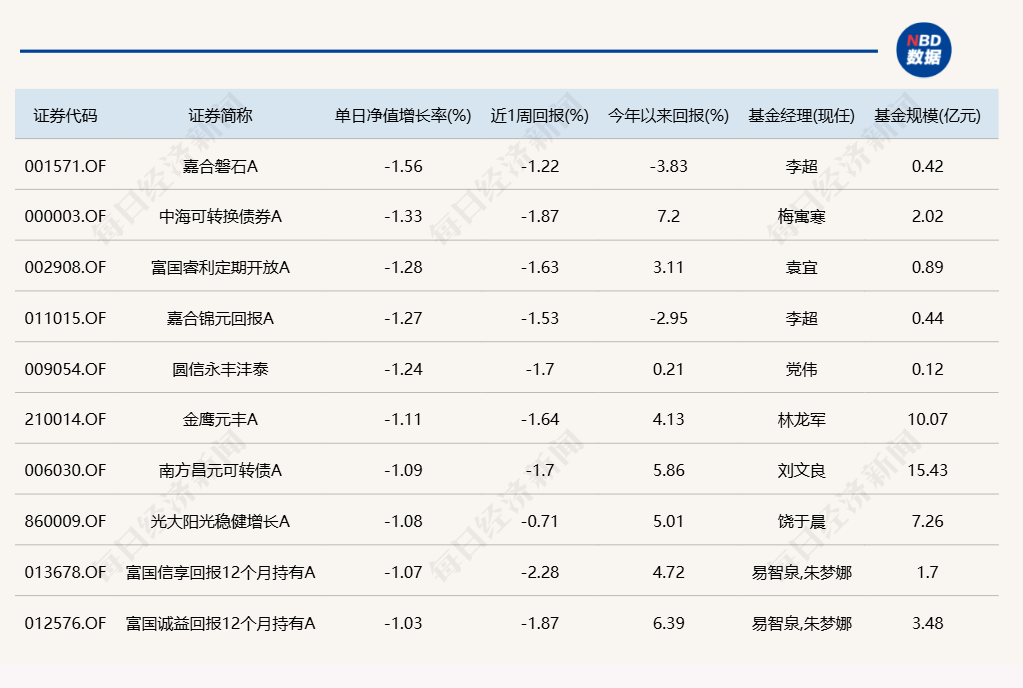Click weekly return value -2.28
This screenshot has height=688, width=1023.
540,572
